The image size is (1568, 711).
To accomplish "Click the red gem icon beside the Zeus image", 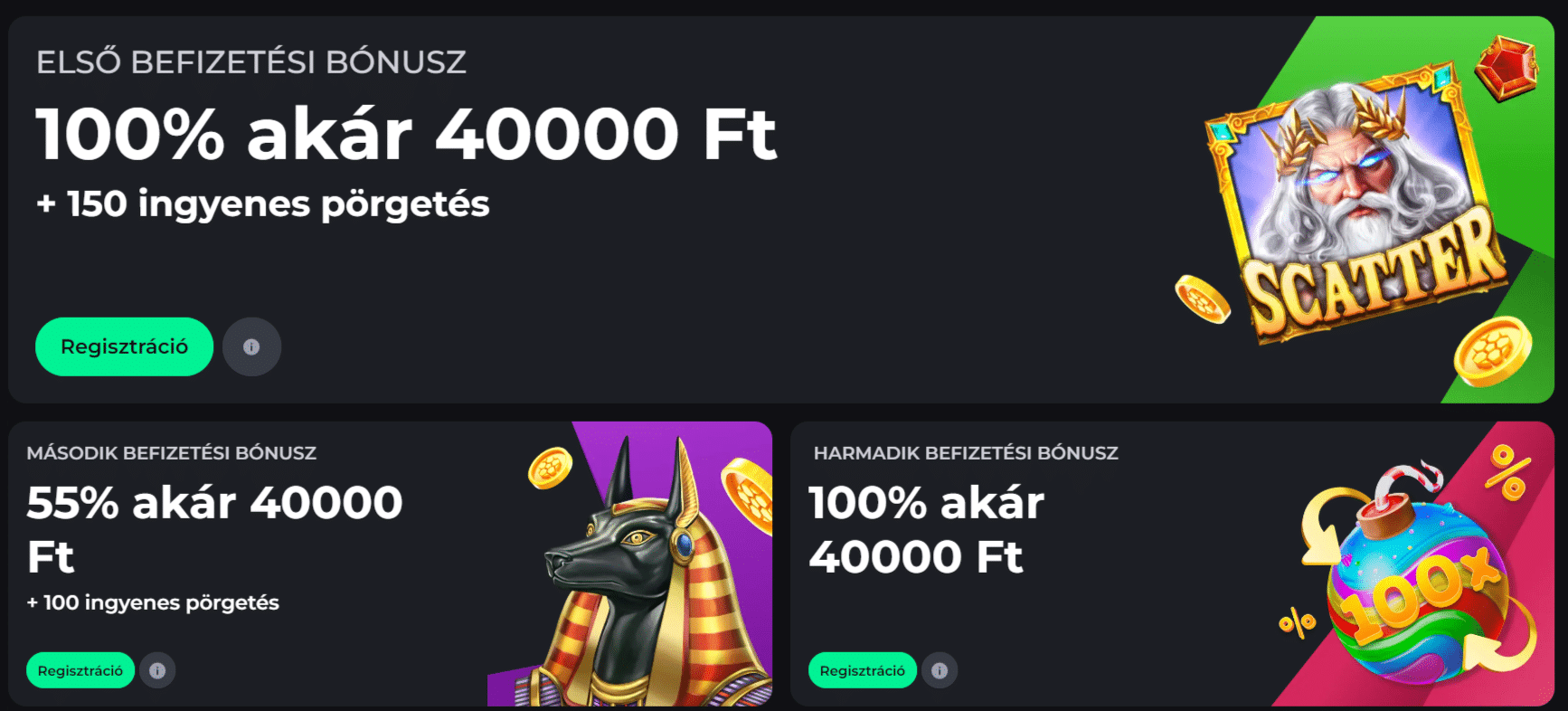I will click(1507, 67).
